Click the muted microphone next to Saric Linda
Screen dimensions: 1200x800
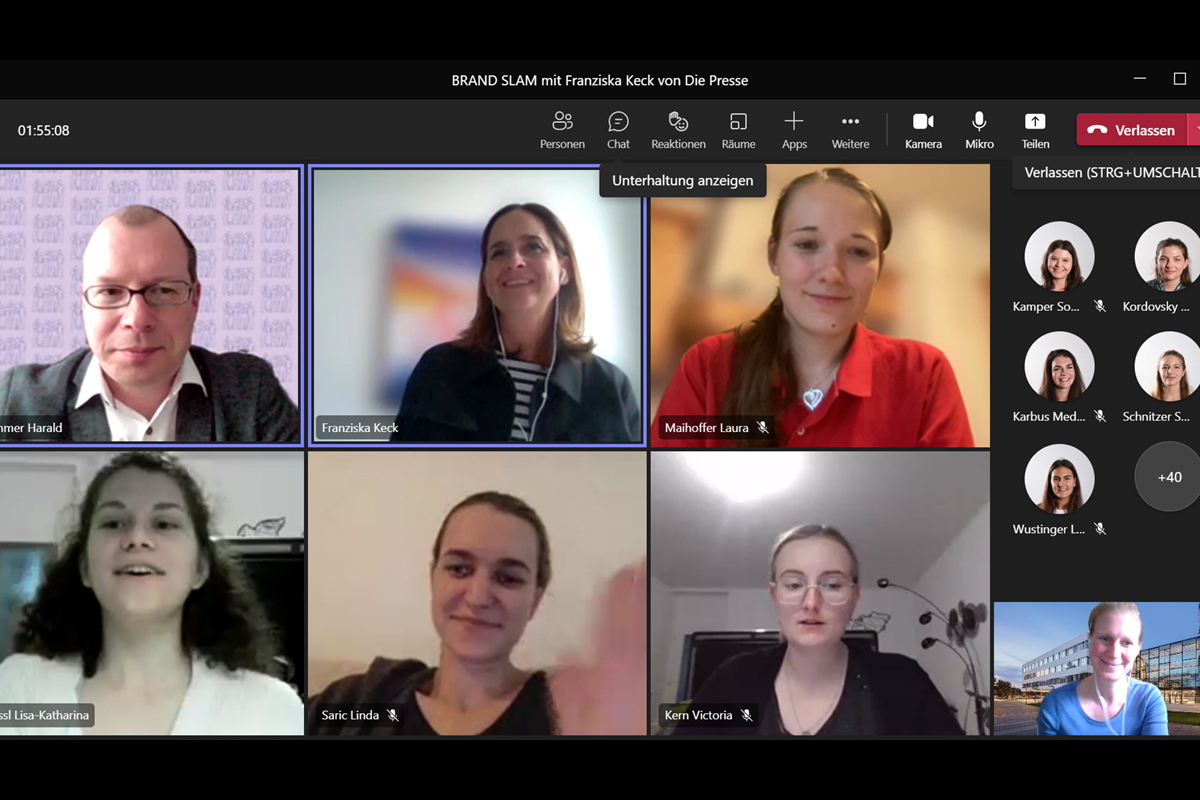[392, 715]
